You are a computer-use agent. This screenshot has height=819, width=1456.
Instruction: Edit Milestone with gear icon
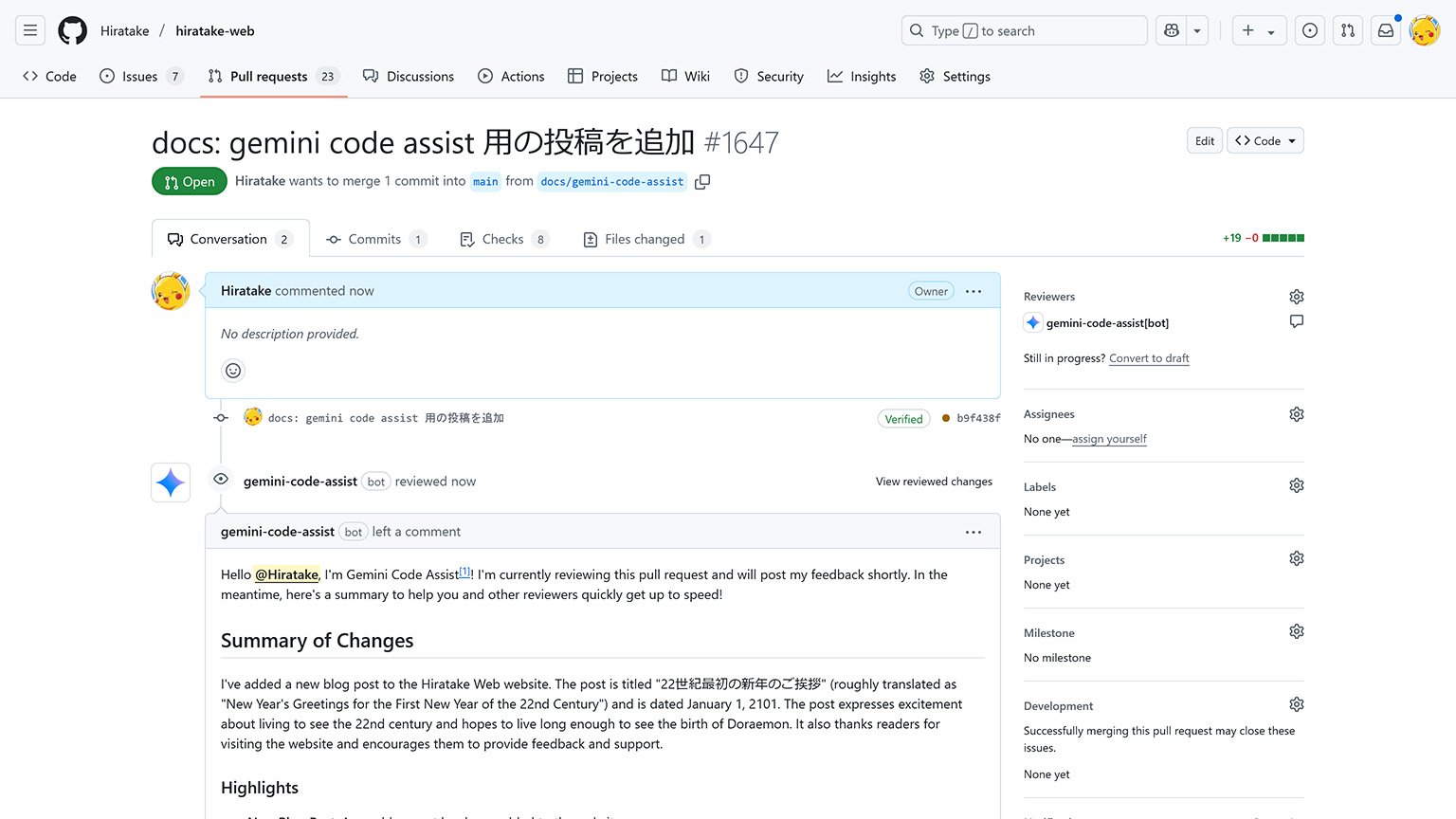(1297, 631)
